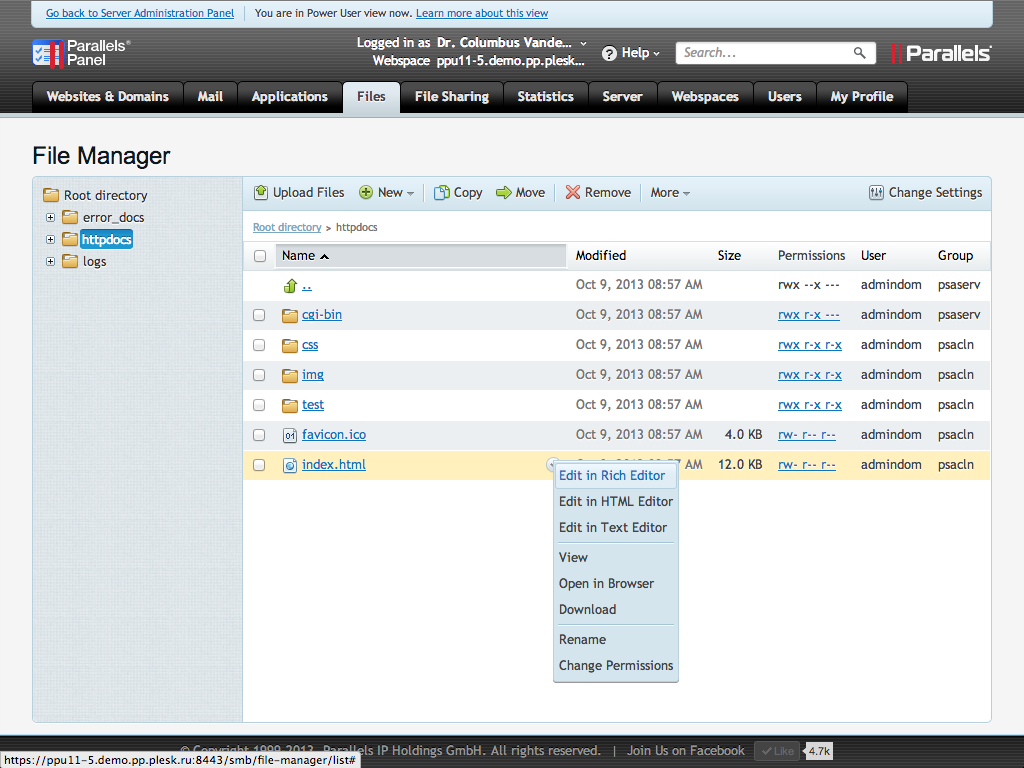Click the magnifier icon in search box
The image size is (1024, 768).
click(x=859, y=53)
